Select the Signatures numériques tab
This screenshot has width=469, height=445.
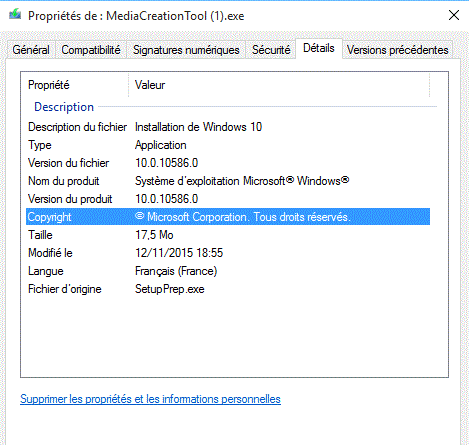click(186, 50)
